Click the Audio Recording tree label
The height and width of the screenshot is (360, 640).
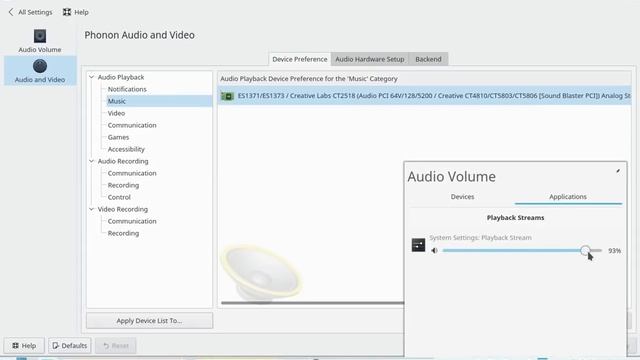tap(123, 161)
